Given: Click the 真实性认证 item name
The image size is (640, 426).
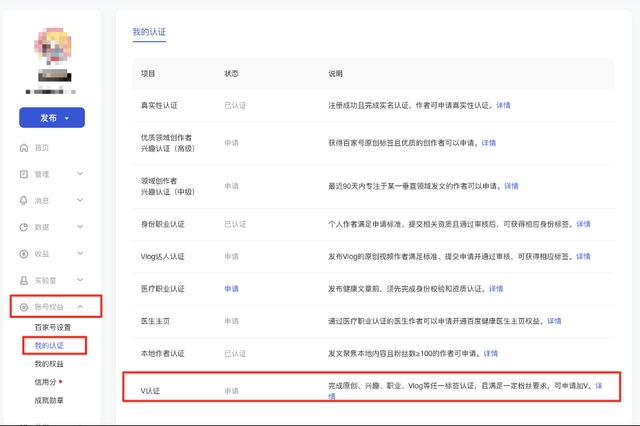Looking at the screenshot, I should pyautogui.click(x=159, y=105).
